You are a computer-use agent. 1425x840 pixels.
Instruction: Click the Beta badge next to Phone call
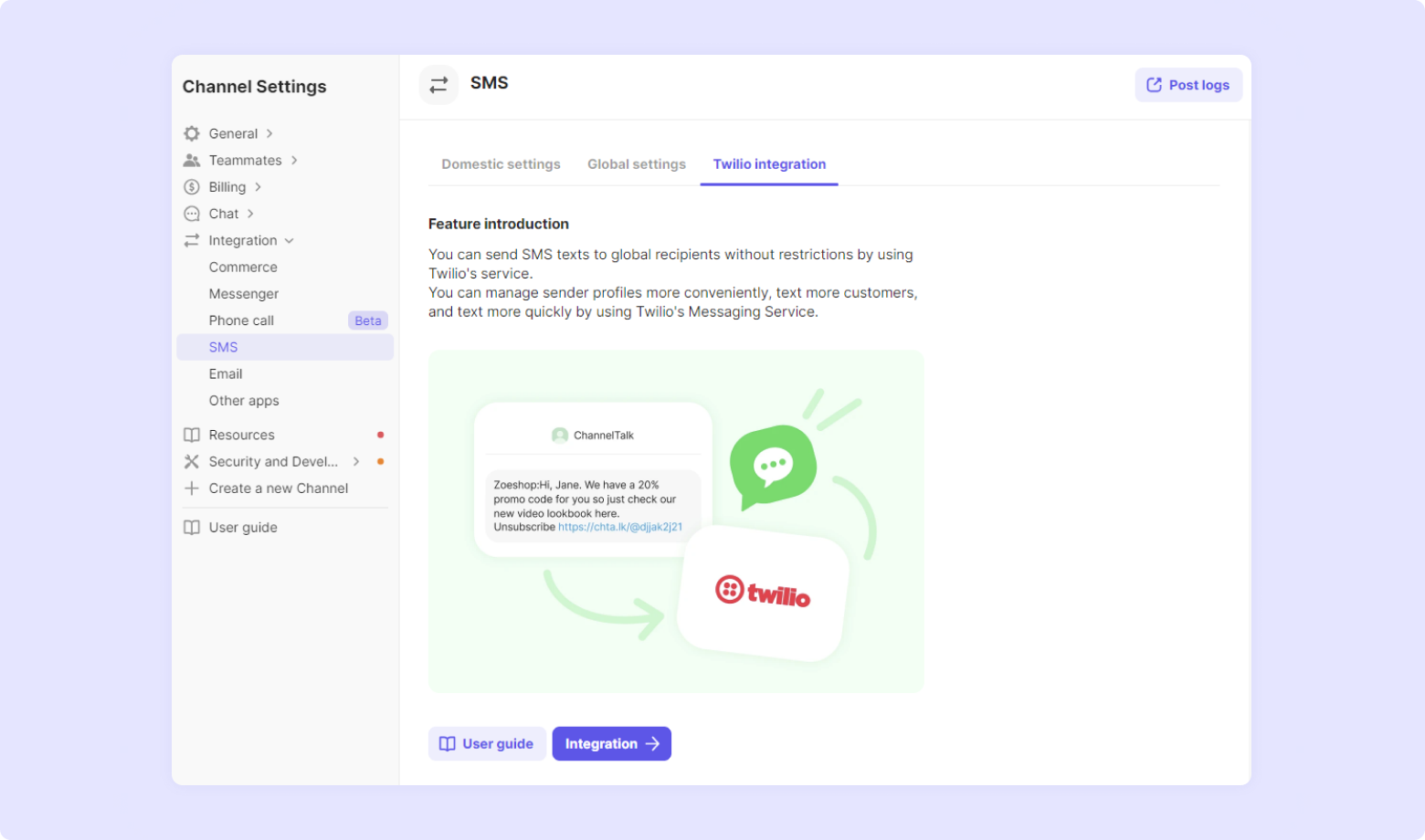tap(368, 320)
